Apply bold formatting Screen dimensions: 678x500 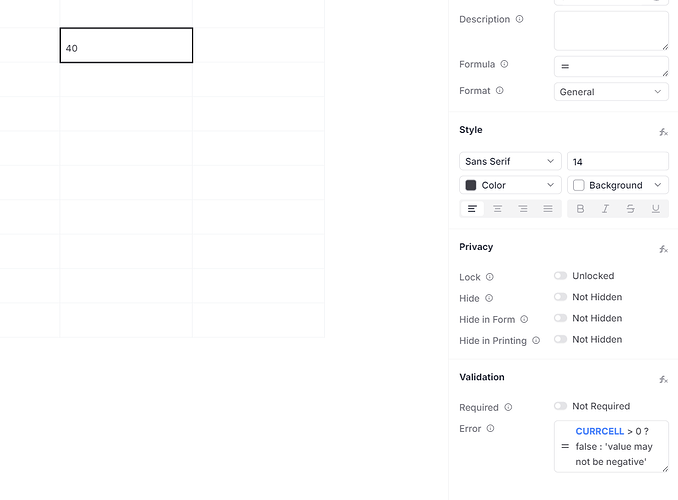coord(580,209)
